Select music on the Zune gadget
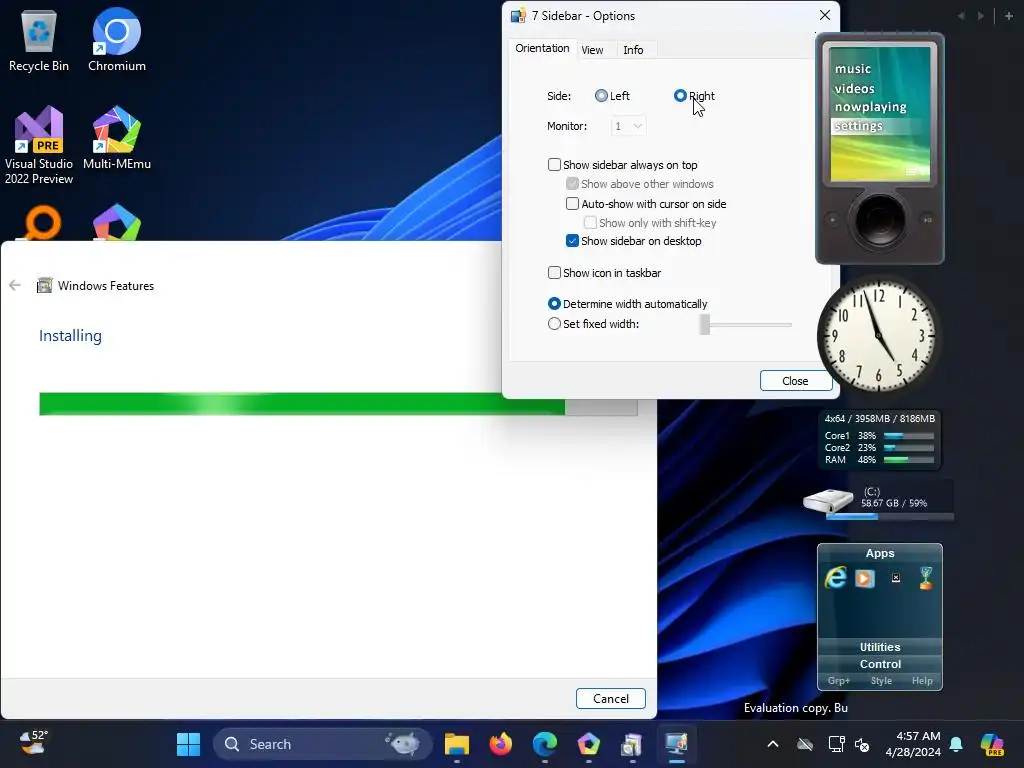 [853, 69]
